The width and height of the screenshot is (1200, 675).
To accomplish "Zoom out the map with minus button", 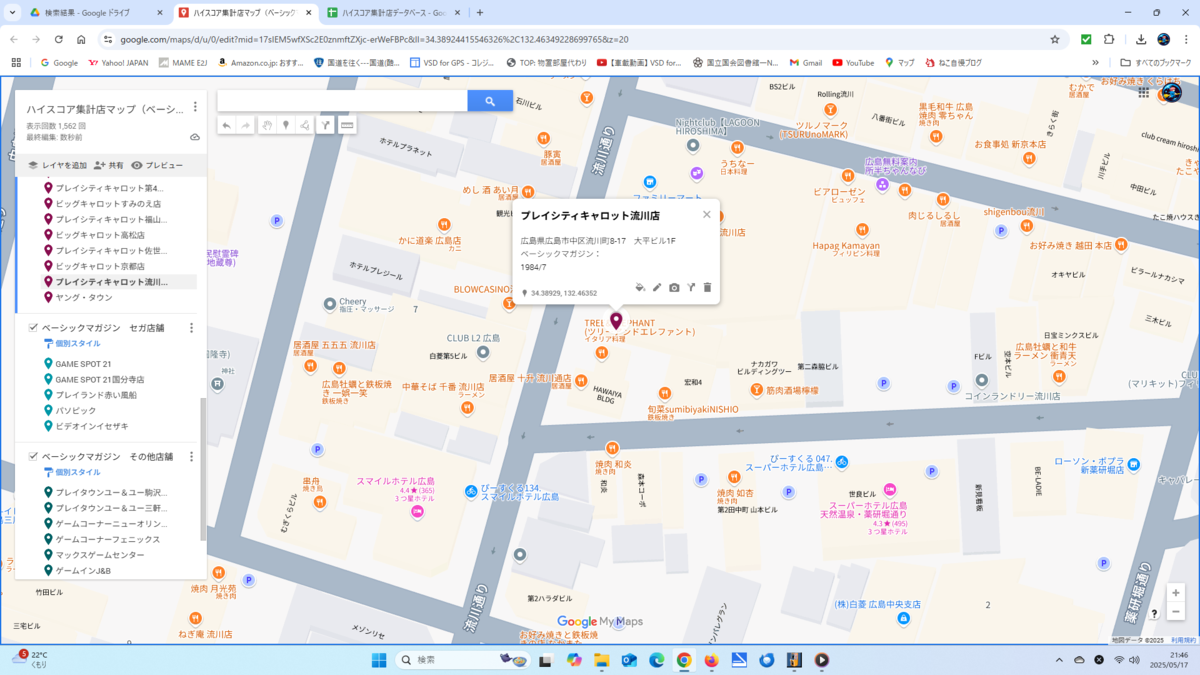I will point(1176,612).
